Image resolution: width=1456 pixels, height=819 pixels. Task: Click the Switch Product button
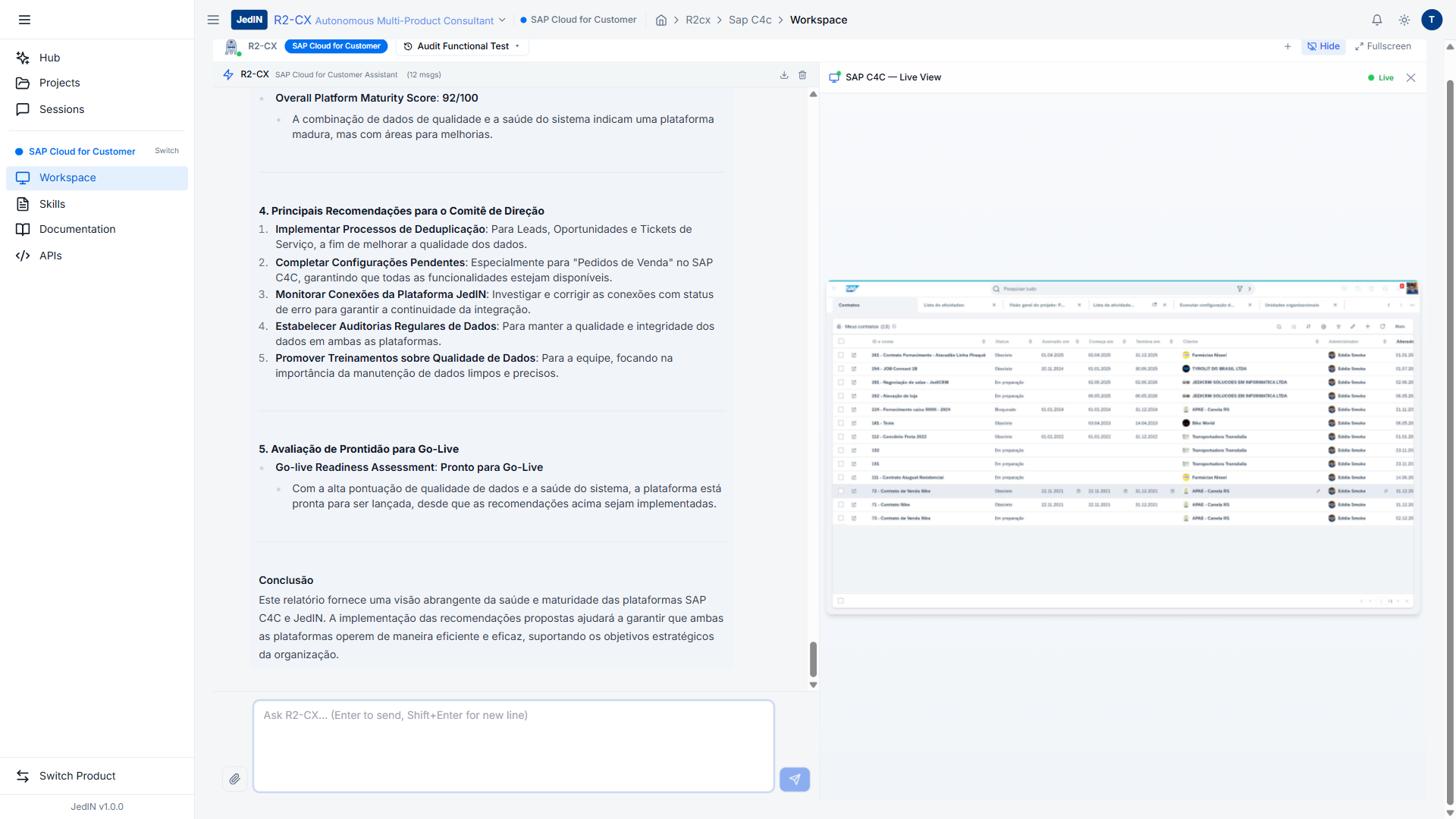[x=77, y=776]
